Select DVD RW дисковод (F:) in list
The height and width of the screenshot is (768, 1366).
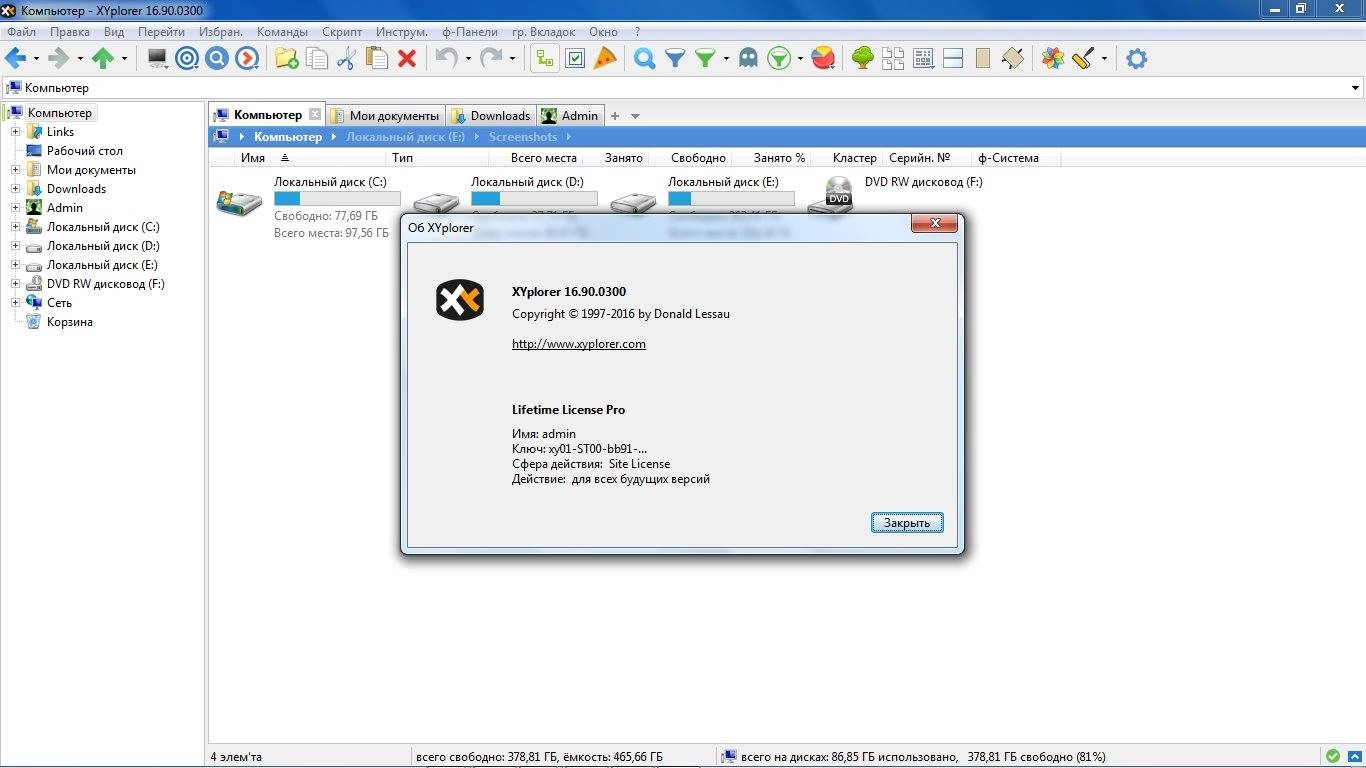pos(896,193)
